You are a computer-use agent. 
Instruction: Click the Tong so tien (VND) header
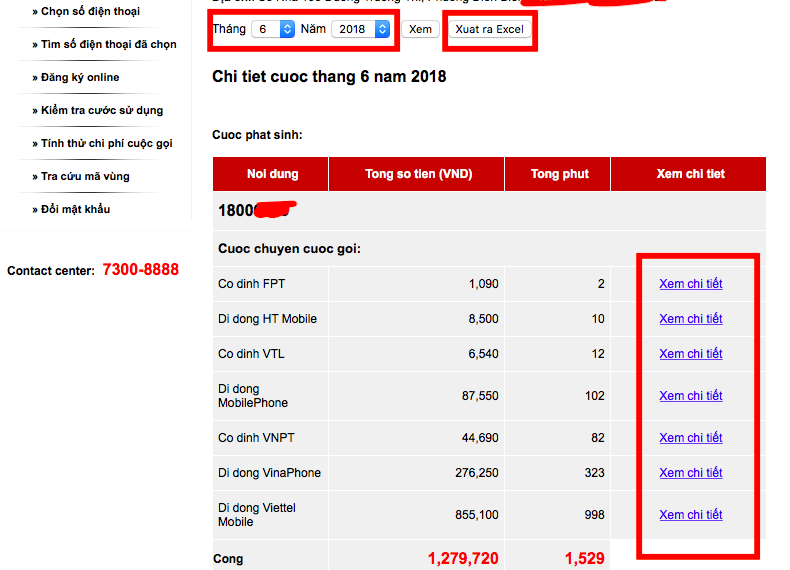[x=417, y=174]
